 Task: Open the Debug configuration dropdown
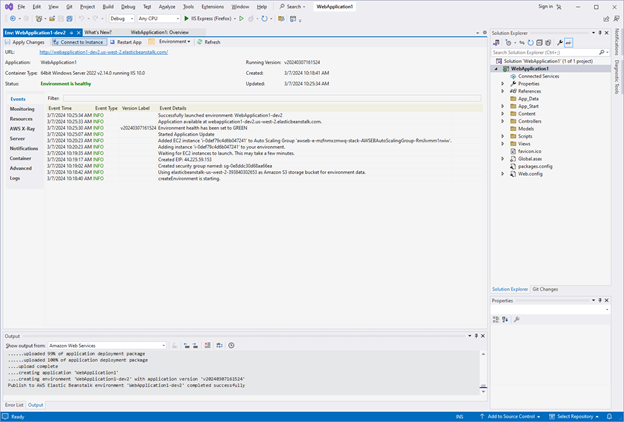(x=121, y=18)
